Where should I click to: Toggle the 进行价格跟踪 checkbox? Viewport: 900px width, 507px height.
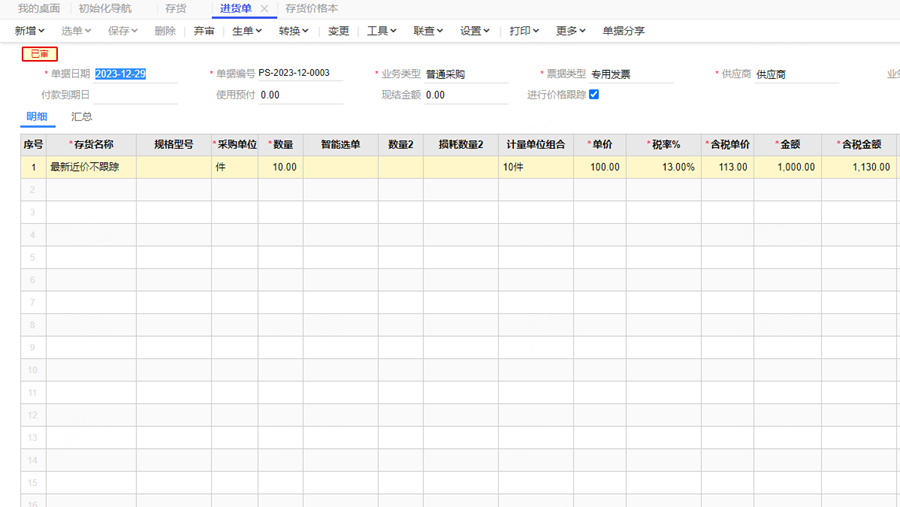594,95
